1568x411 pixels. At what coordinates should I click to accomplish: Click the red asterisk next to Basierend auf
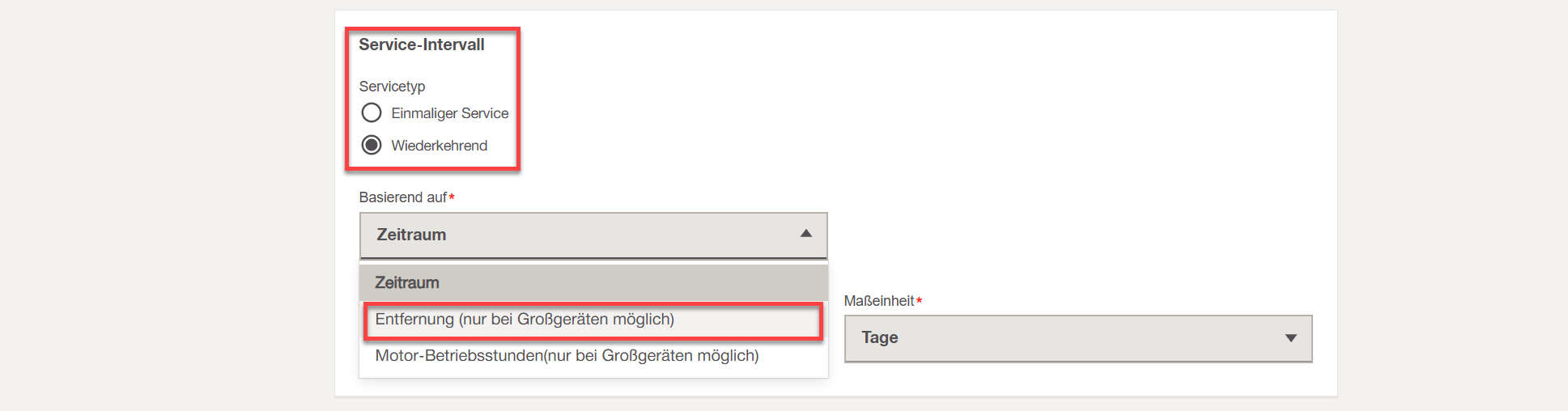(x=451, y=197)
